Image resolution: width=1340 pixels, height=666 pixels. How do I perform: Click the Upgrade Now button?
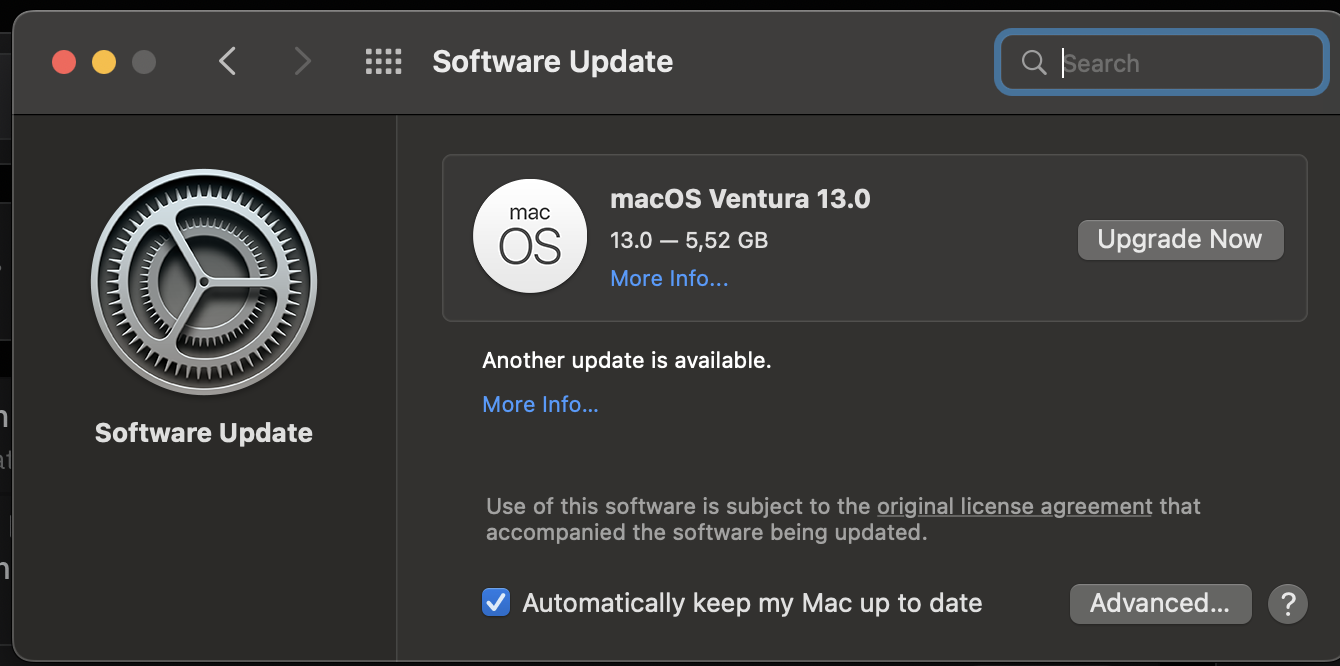click(1180, 240)
